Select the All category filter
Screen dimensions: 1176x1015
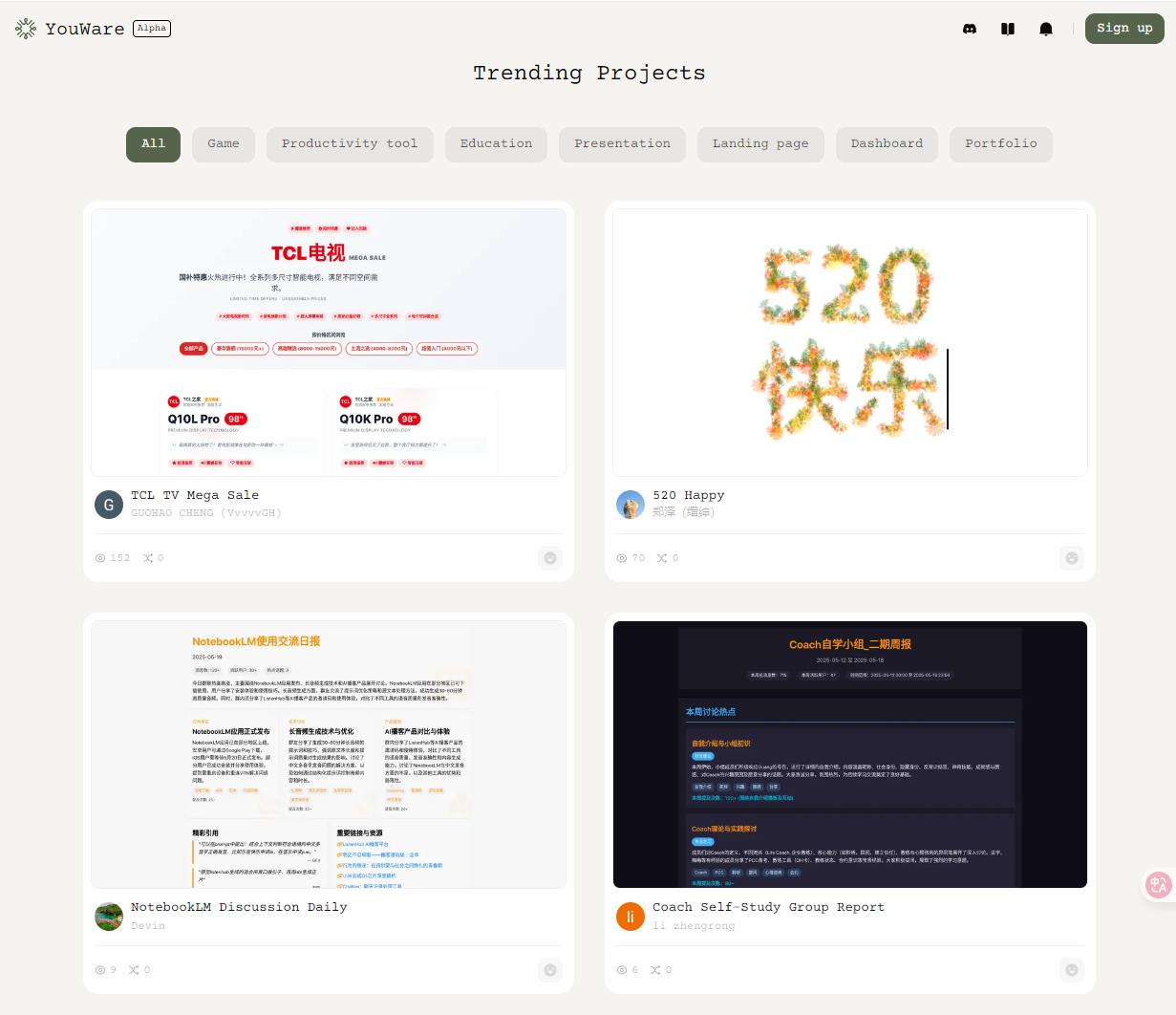(153, 144)
